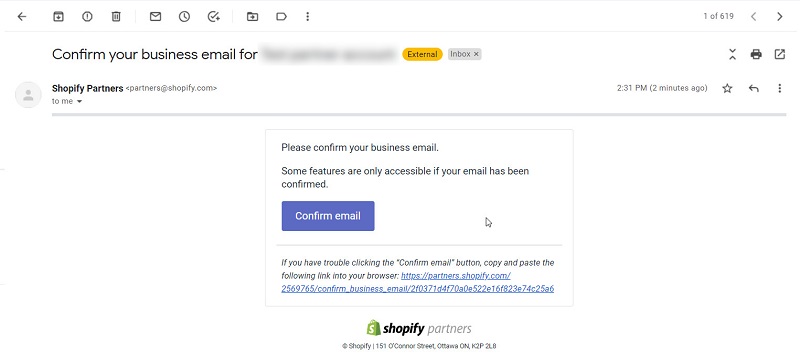Add this email to Tasks

click(214, 16)
